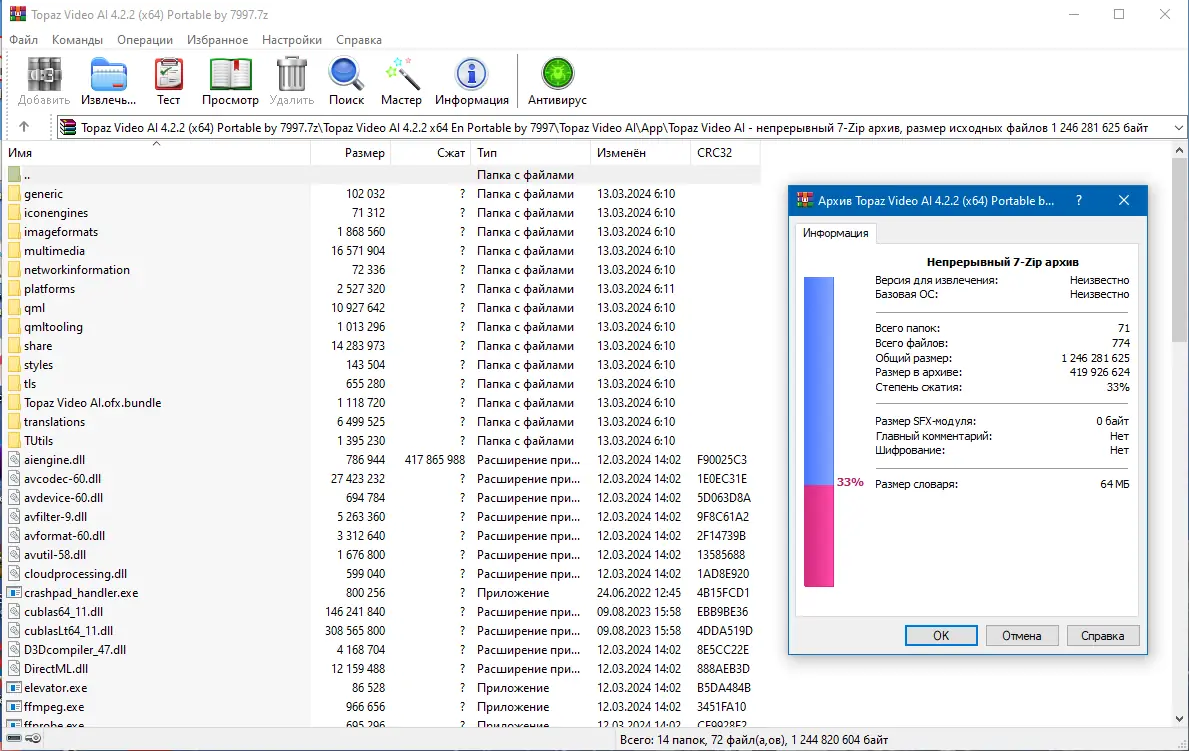The height and width of the screenshot is (751, 1189).
Task: Open the Антивирус scanner icon
Action: coord(557,75)
